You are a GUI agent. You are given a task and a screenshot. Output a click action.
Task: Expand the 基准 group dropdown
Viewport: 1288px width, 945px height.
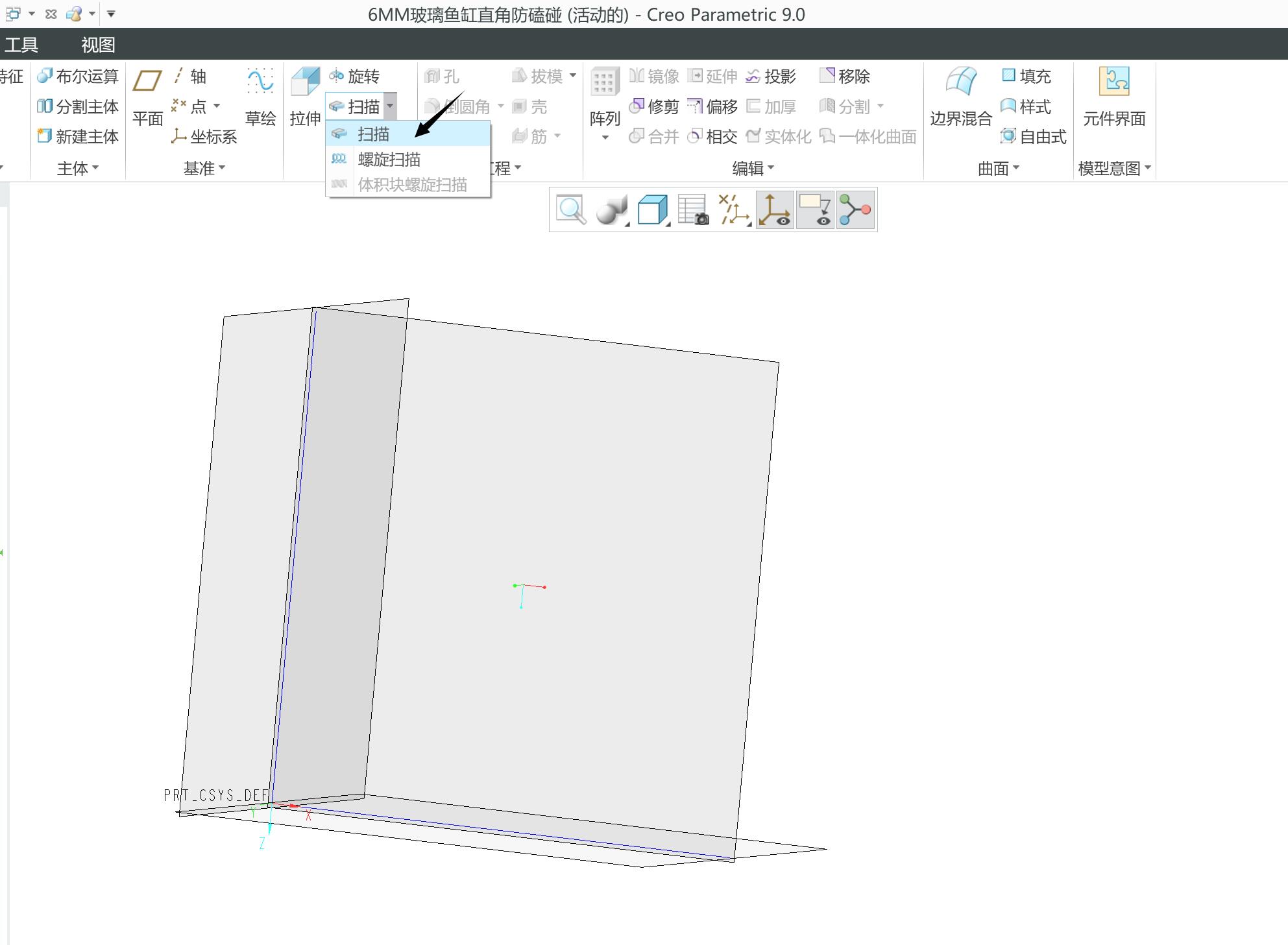pos(204,168)
